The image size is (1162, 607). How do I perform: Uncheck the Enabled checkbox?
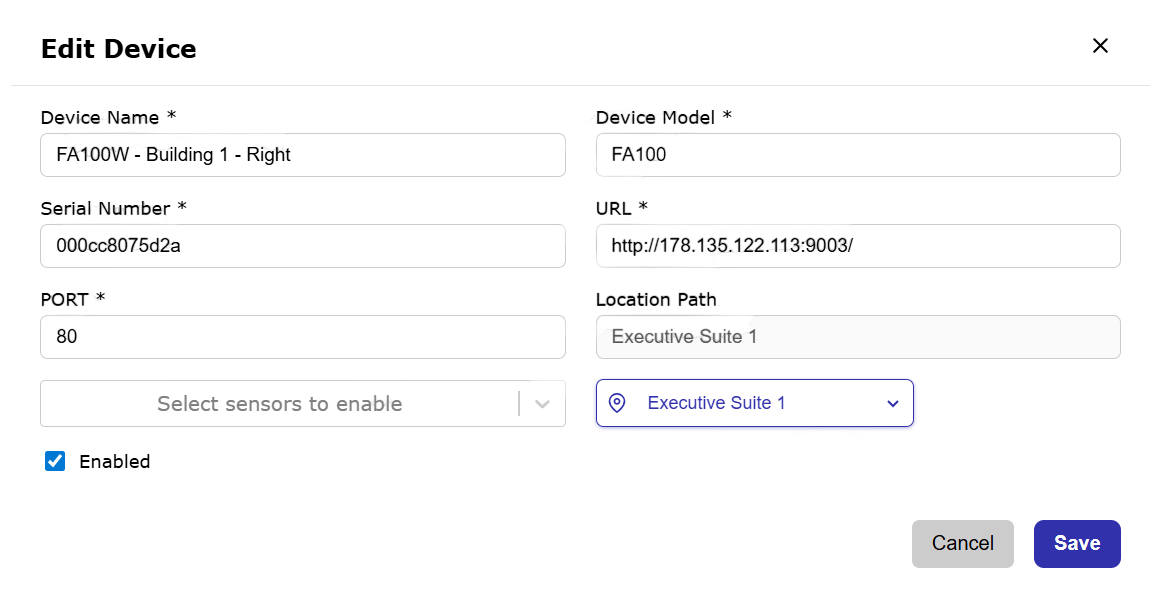[55, 461]
